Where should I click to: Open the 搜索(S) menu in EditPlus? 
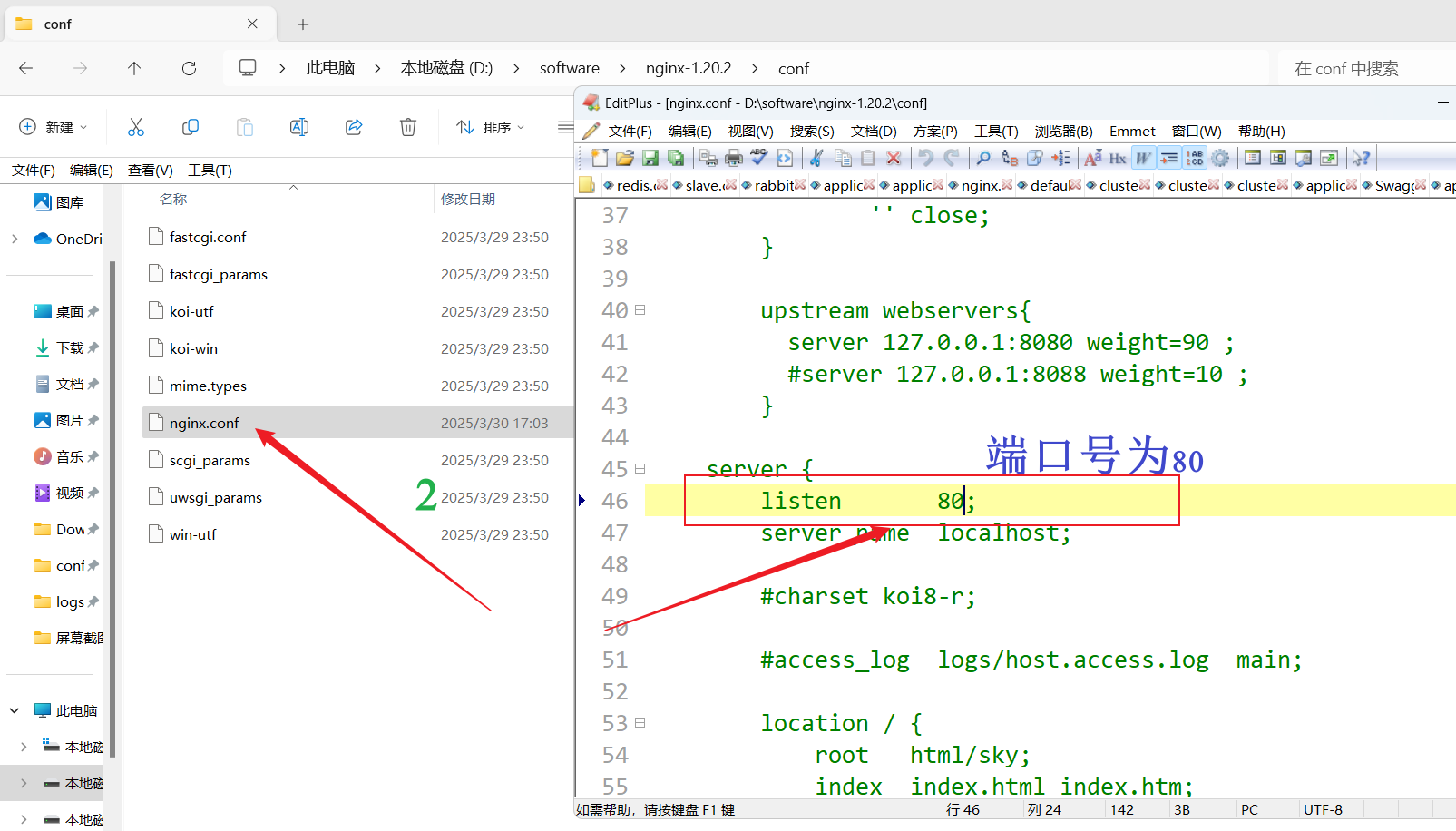[811, 131]
